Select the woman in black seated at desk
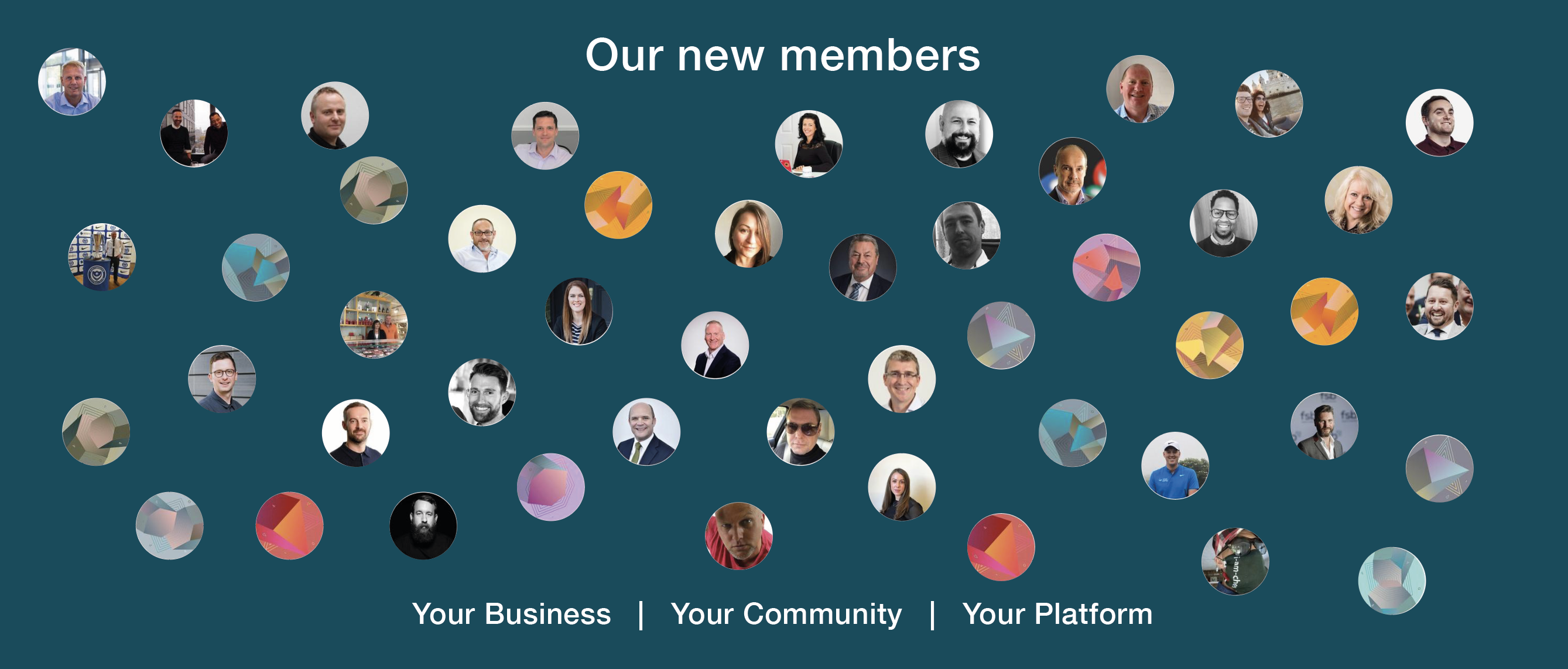Viewport: 1568px width, 669px height. [x=809, y=144]
